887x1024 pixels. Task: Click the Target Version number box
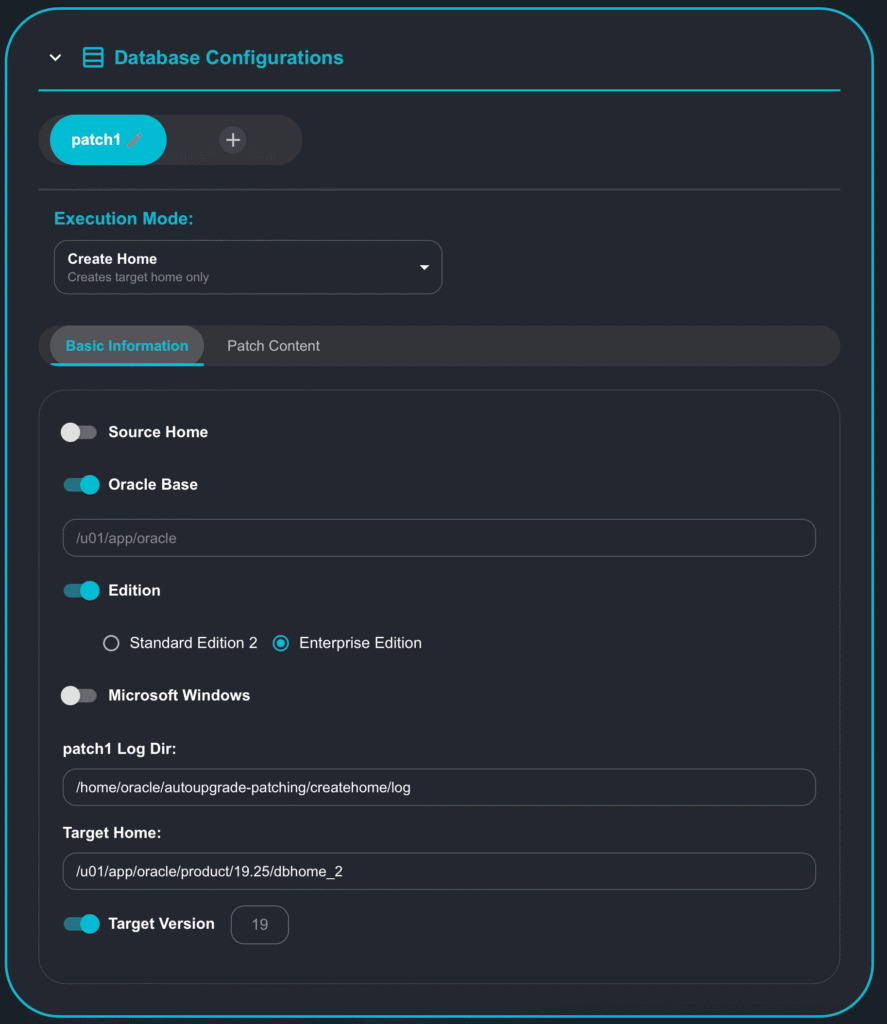click(x=260, y=925)
